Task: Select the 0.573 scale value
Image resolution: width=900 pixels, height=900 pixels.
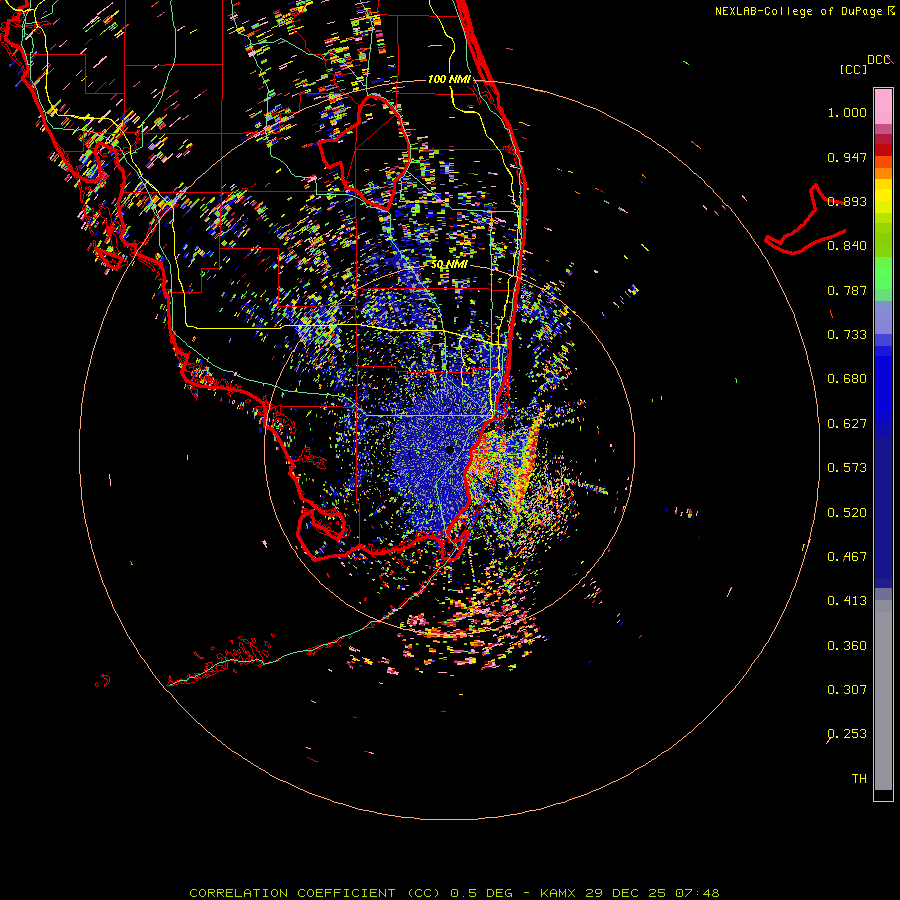Action: (x=847, y=468)
